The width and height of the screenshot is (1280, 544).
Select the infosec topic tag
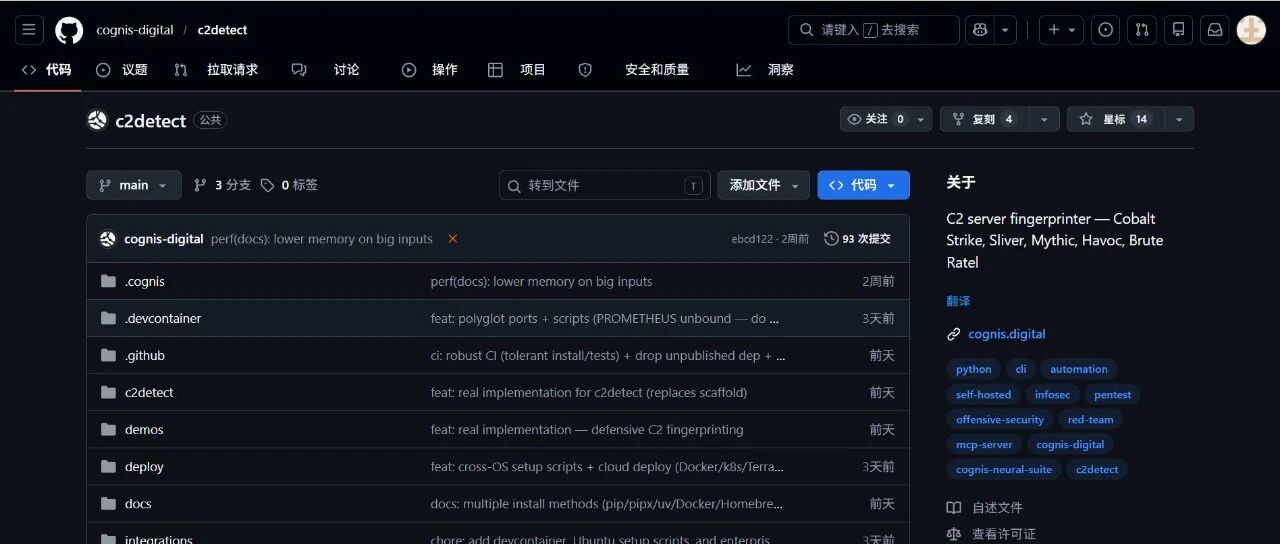coord(1052,394)
